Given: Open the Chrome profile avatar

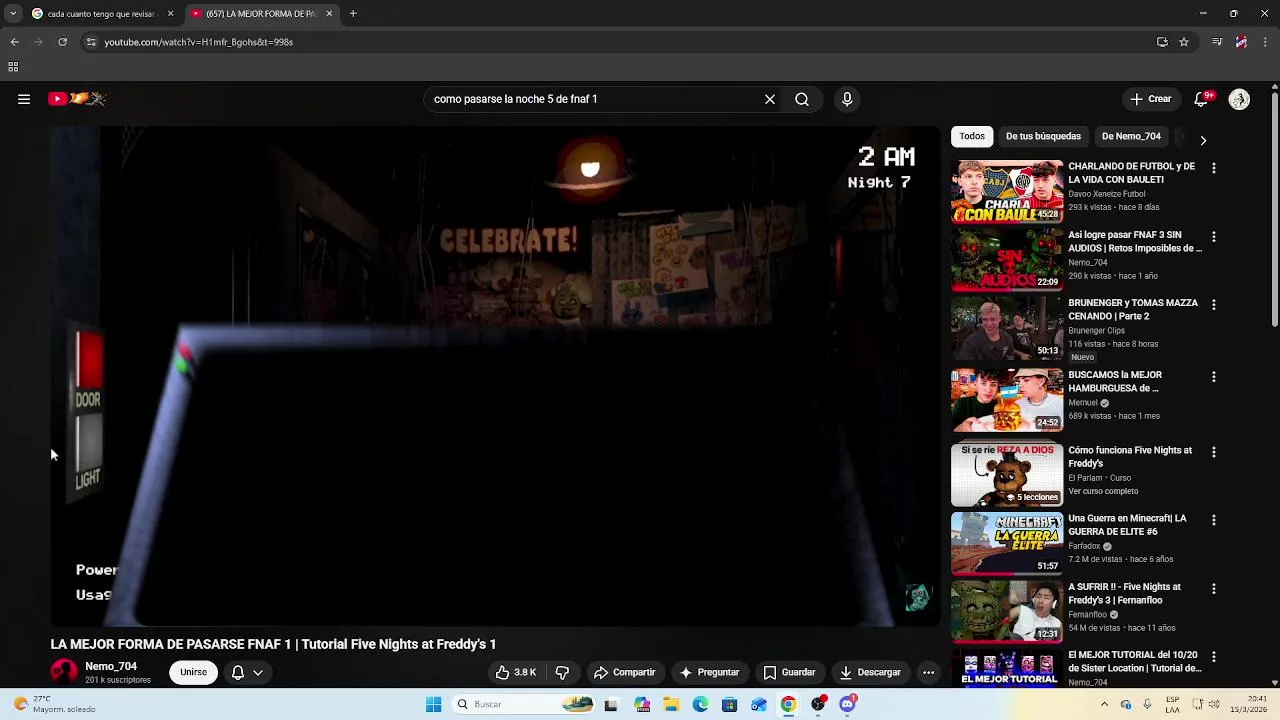Looking at the screenshot, I should (1241, 42).
